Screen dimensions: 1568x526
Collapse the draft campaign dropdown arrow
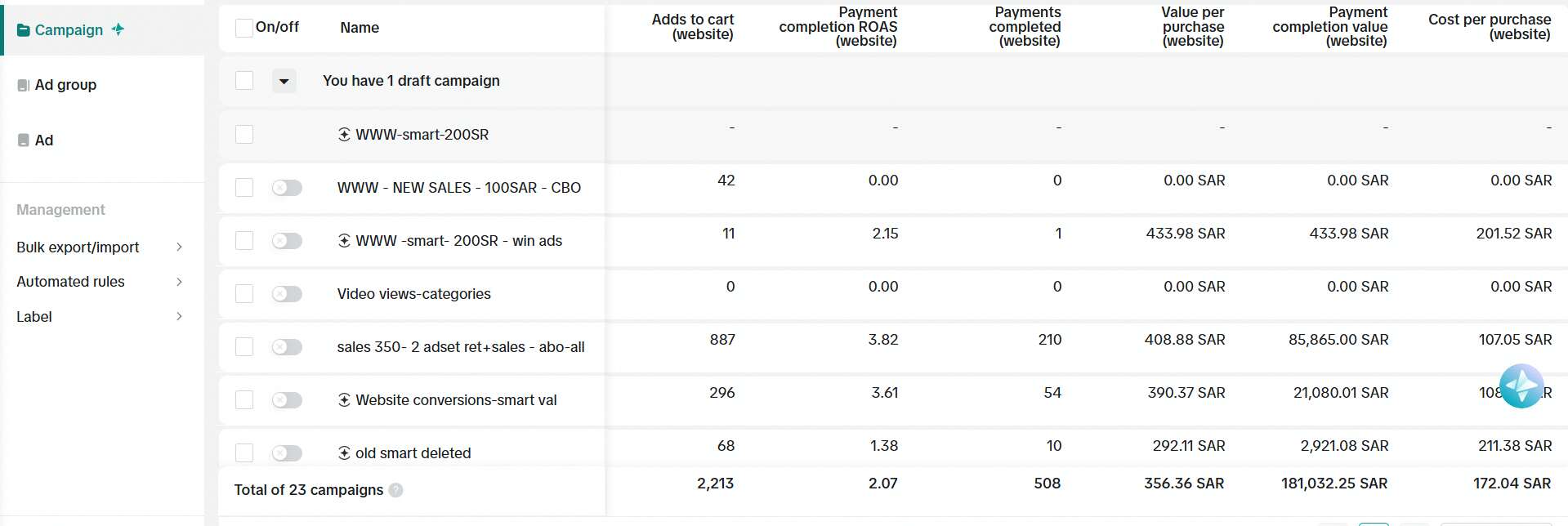(x=284, y=81)
